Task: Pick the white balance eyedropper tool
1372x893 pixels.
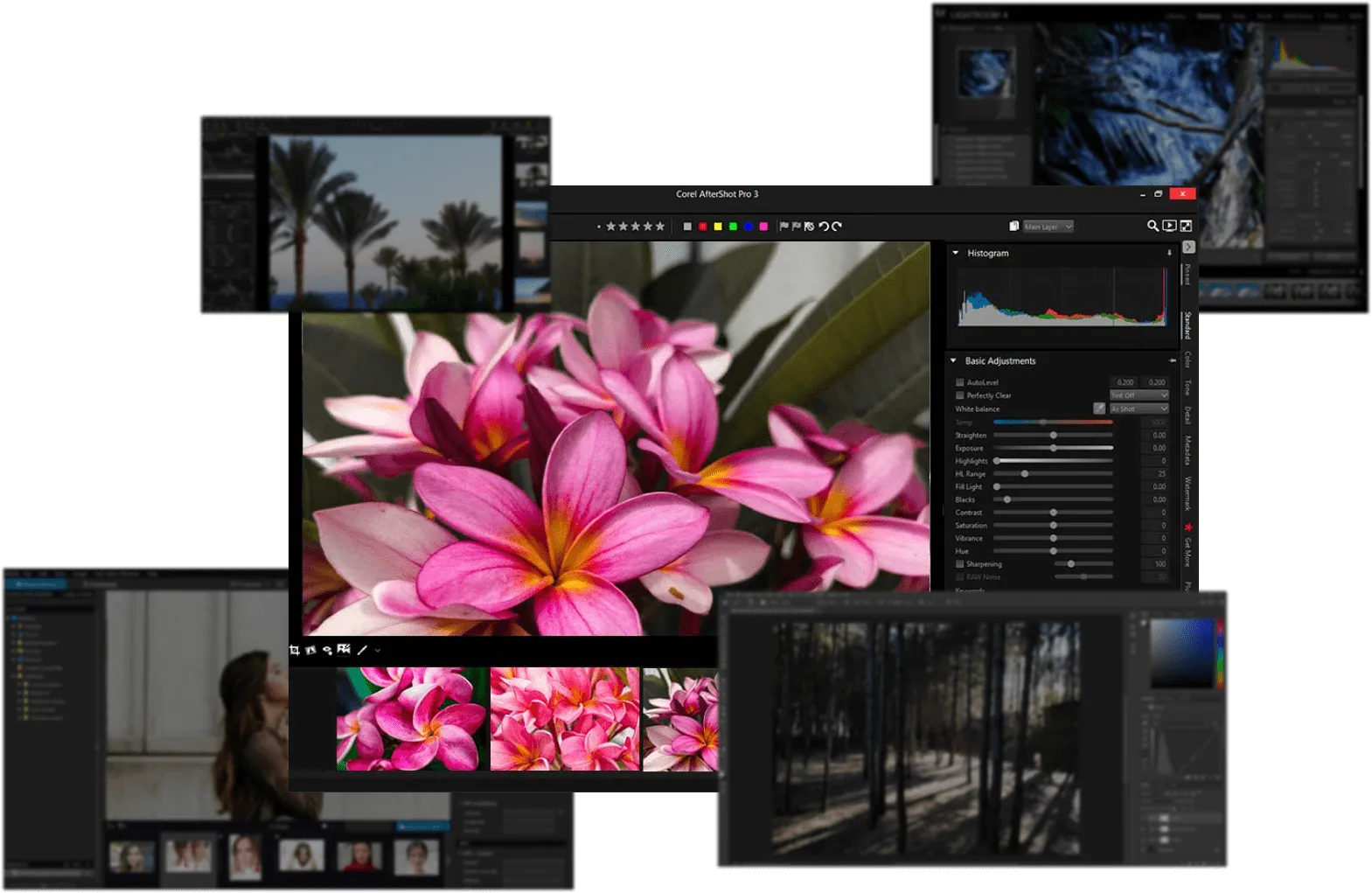Action: tap(1099, 408)
